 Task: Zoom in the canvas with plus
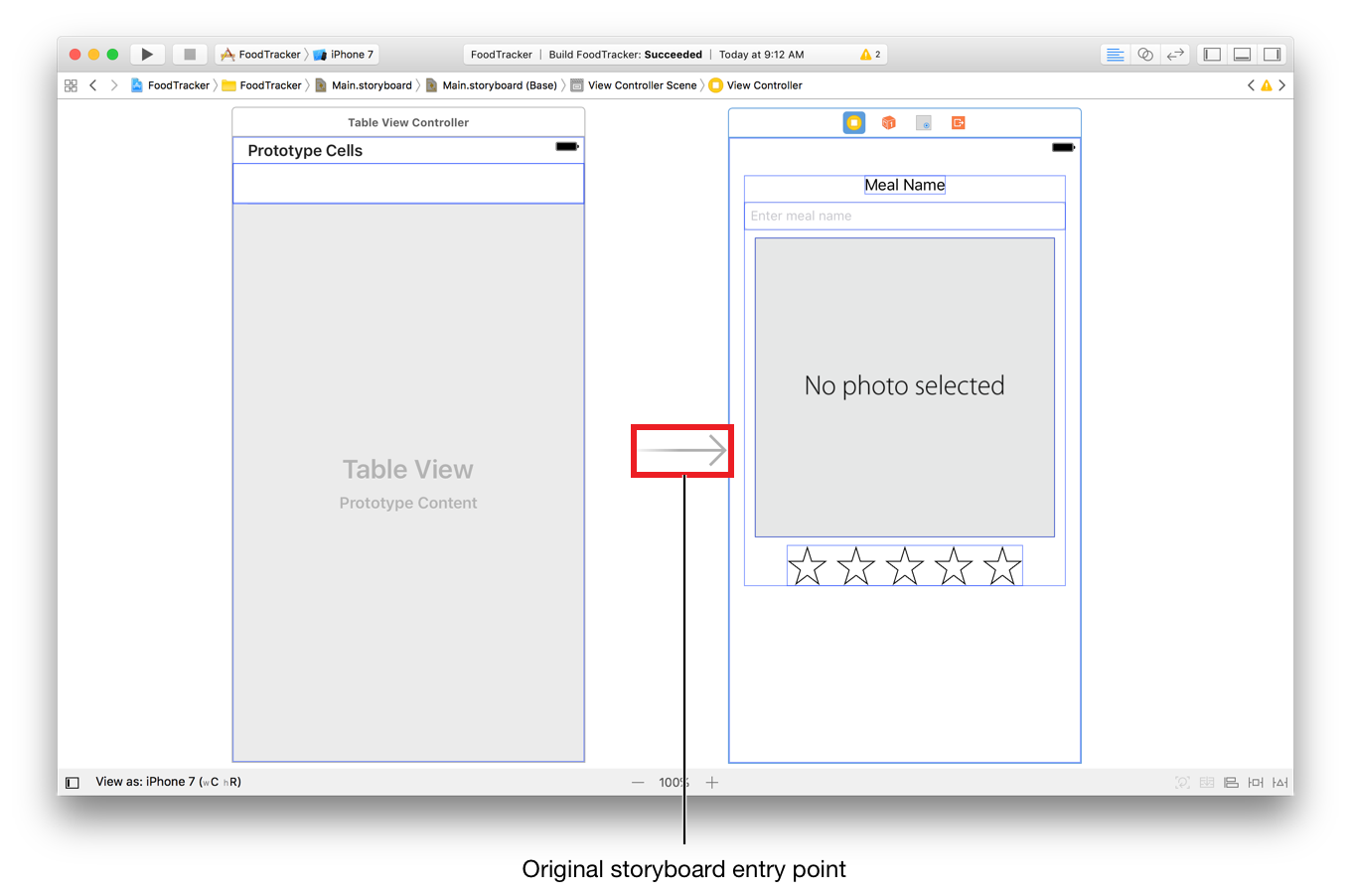(712, 783)
